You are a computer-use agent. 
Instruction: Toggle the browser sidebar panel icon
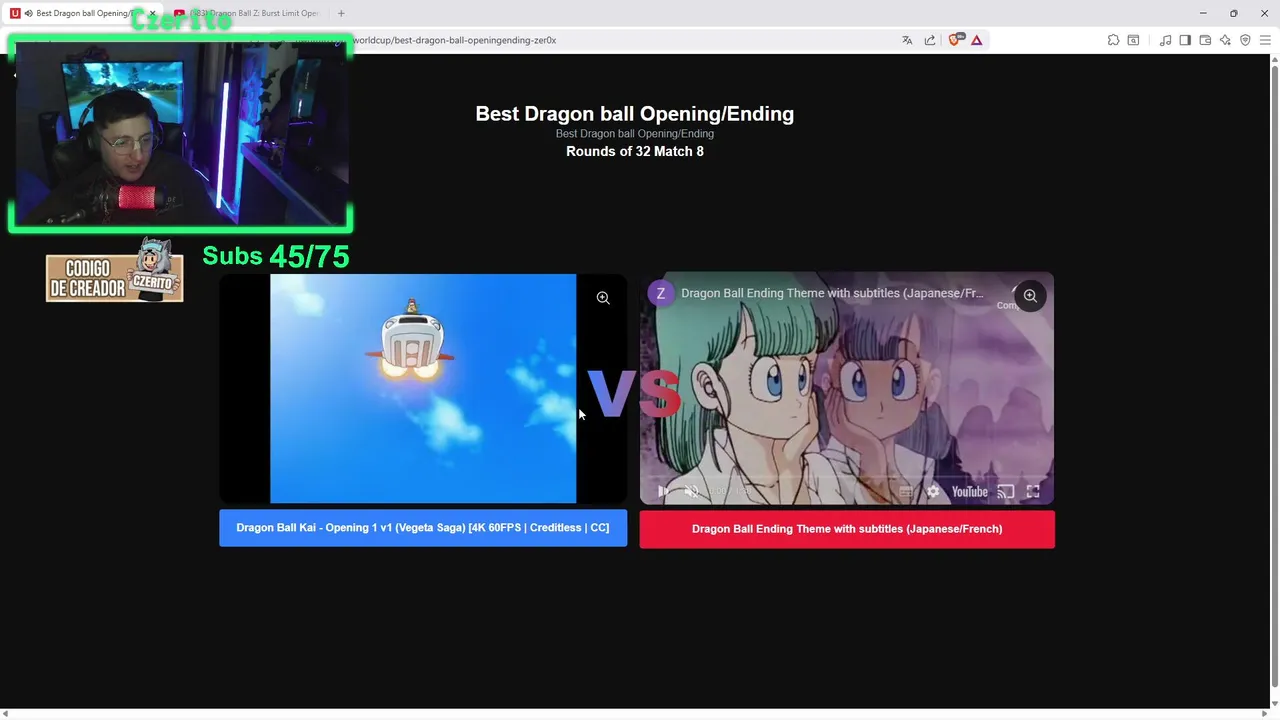pyautogui.click(x=1185, y=40)
